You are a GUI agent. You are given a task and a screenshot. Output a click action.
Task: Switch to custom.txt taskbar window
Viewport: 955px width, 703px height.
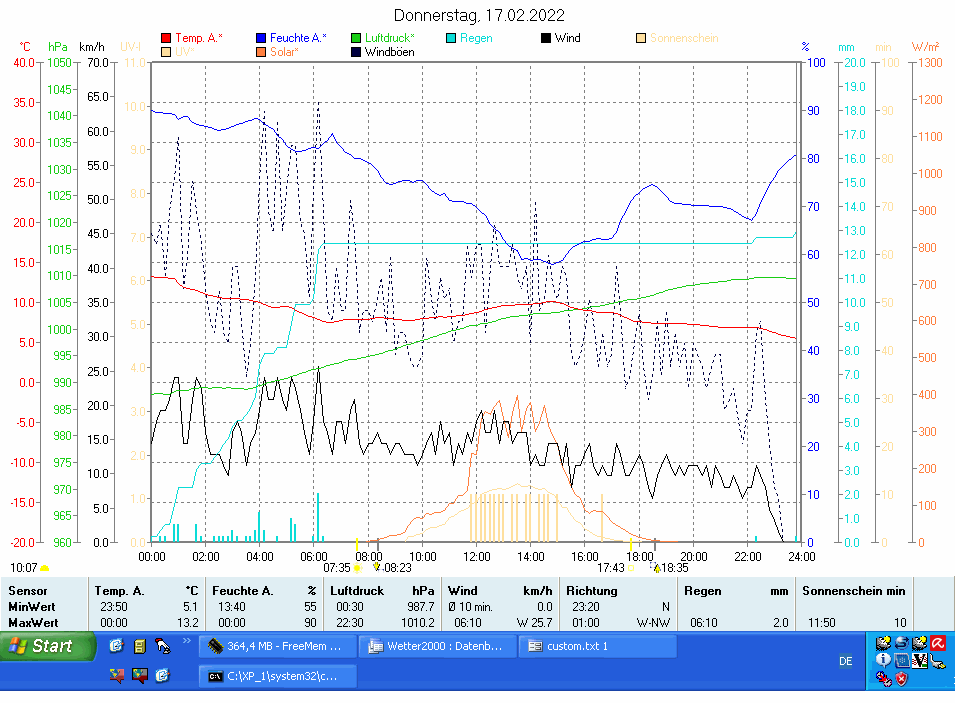point(596,646)
